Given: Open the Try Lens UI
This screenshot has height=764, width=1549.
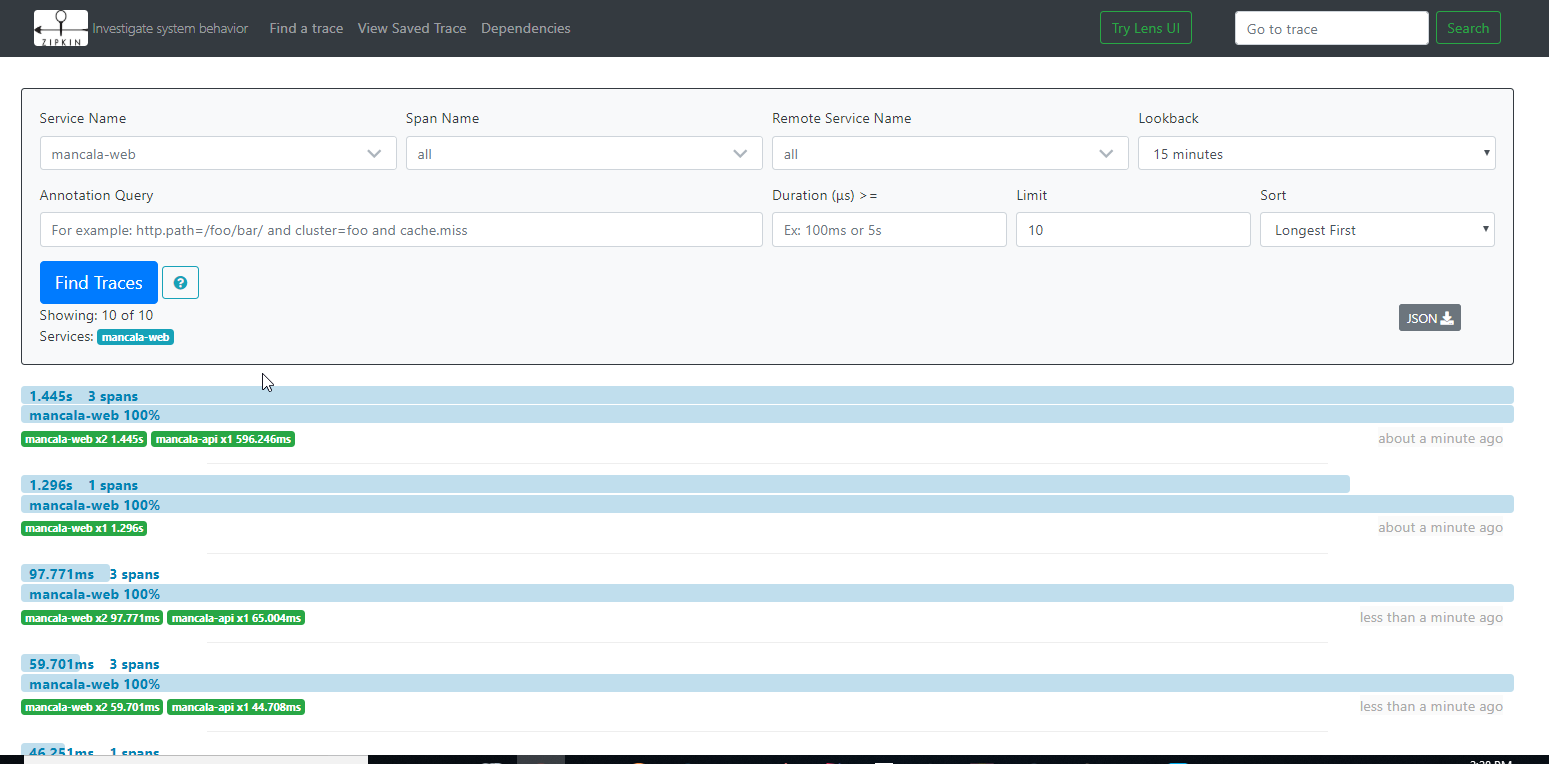Looking at the screenshot, I should coord(1145,27).
